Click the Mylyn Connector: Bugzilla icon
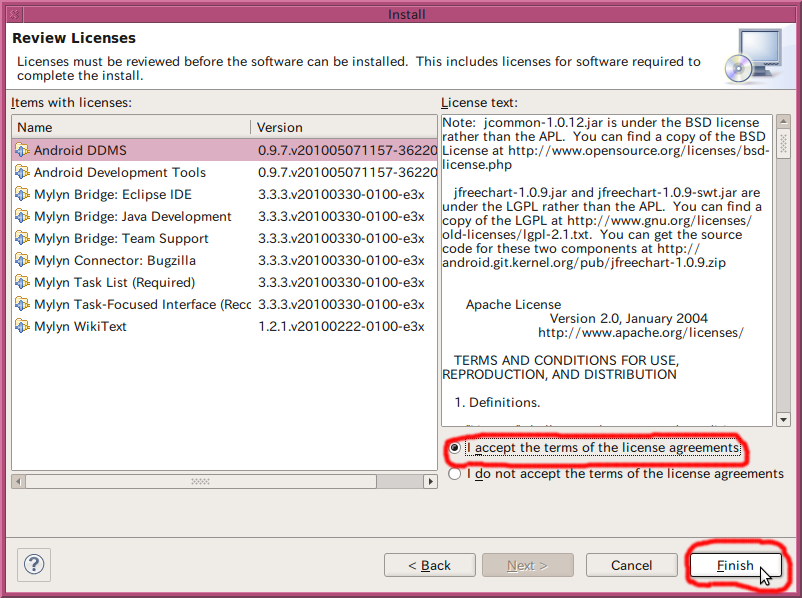802x598 pixels. tap(22, 260)
